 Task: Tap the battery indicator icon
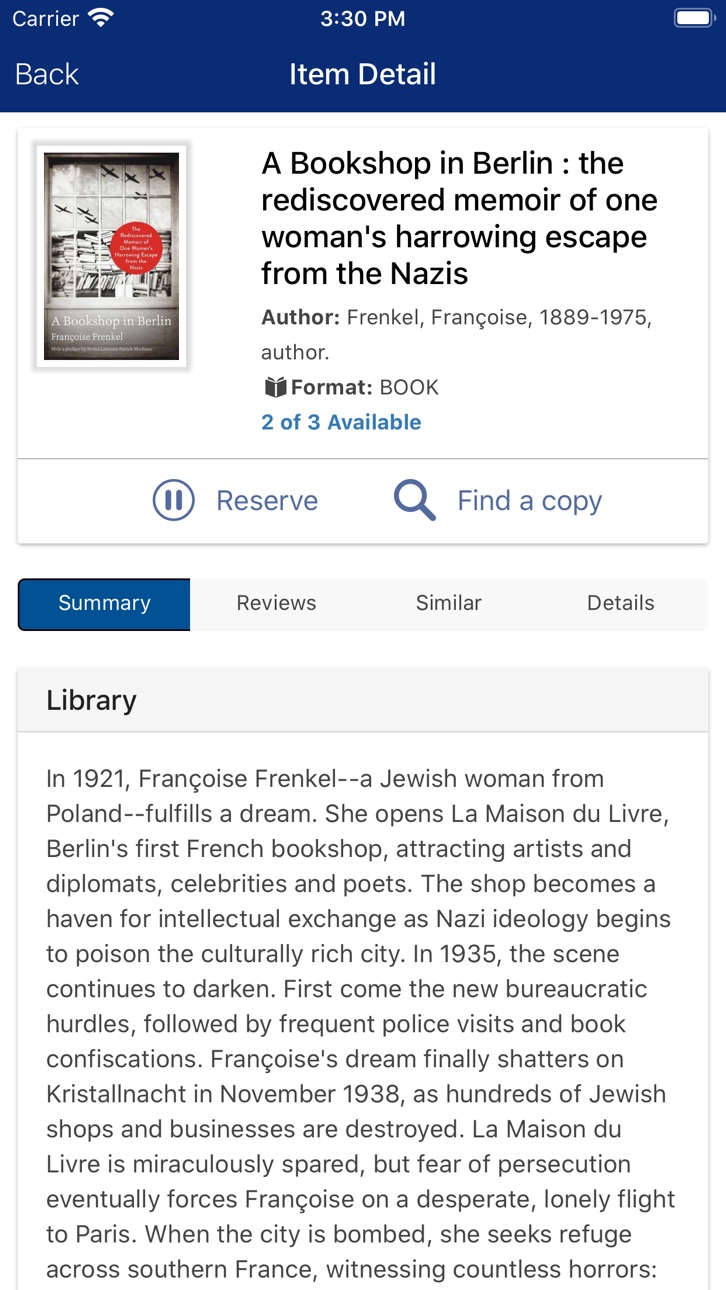tap(693, 18)
